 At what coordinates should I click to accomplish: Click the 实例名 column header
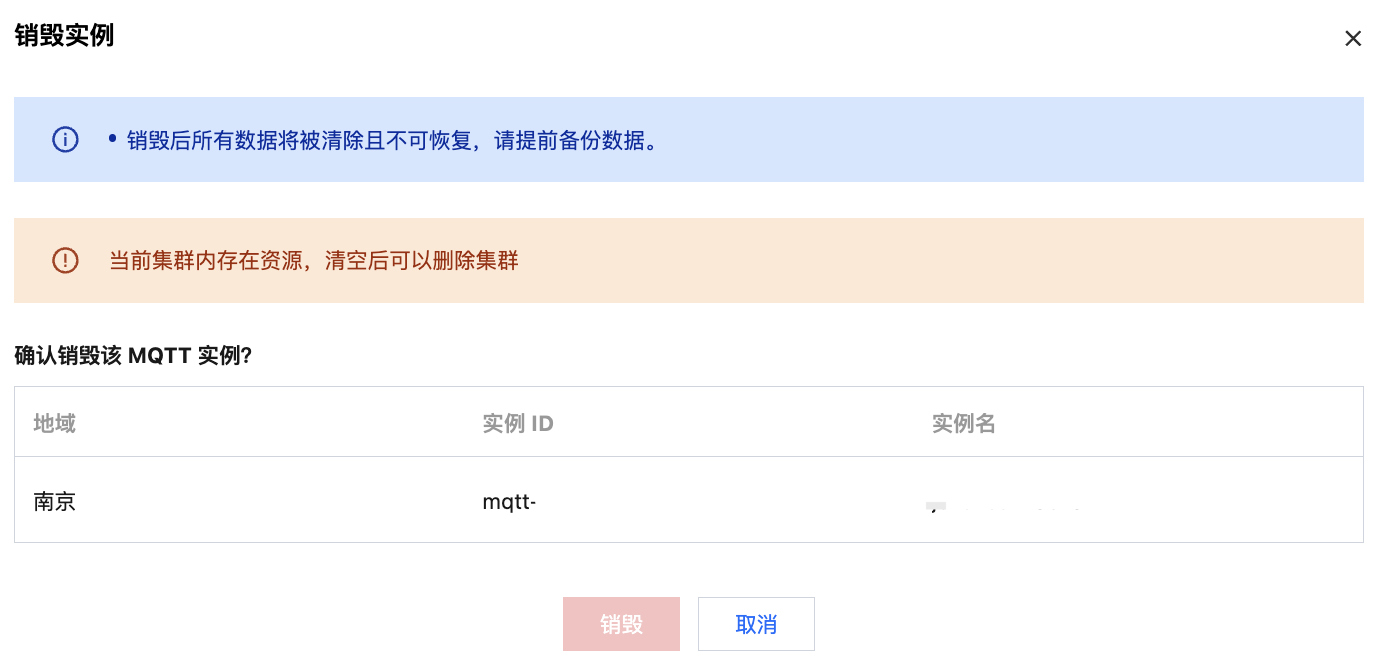(x=963, y=423)
